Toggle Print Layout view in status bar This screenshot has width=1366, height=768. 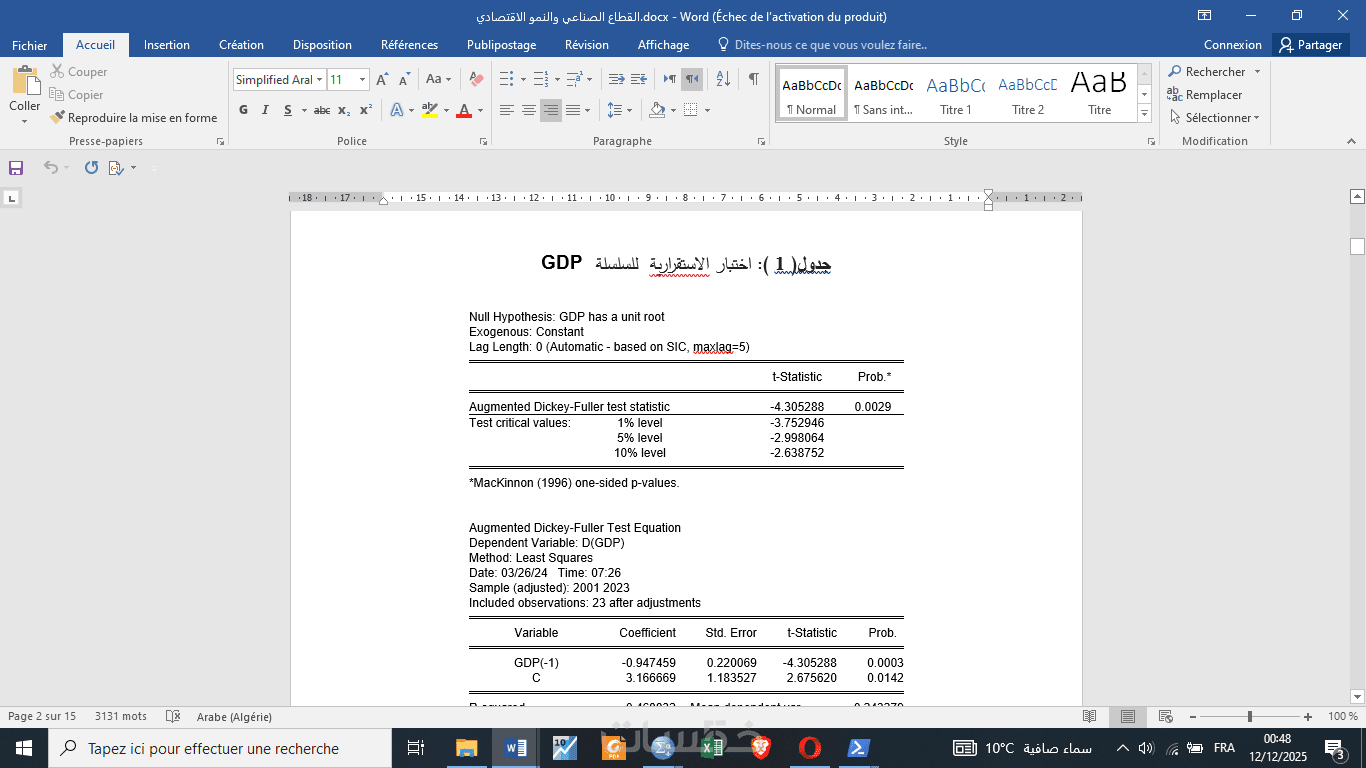point(1128,716)
